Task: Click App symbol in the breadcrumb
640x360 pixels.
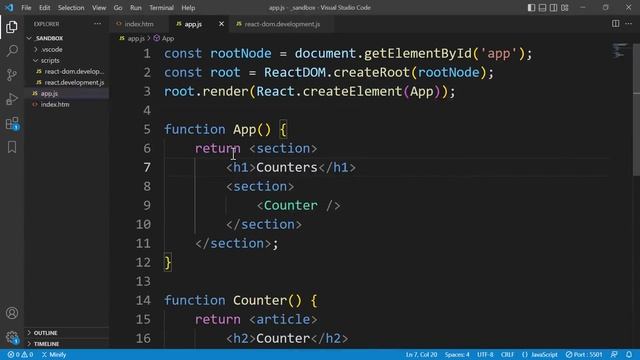Action: [168, 38]
